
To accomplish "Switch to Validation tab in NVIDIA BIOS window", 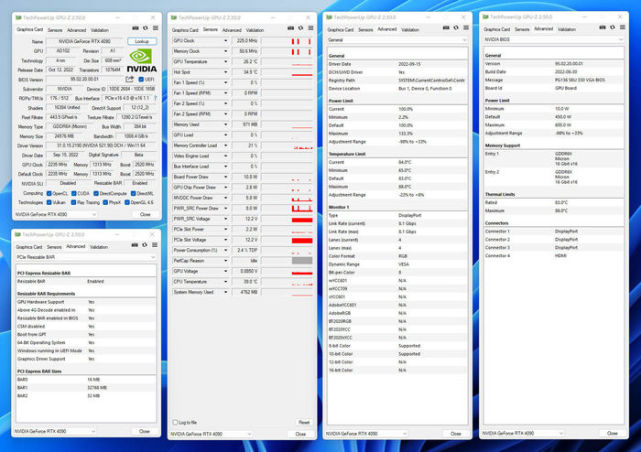I will pos(567,29).
